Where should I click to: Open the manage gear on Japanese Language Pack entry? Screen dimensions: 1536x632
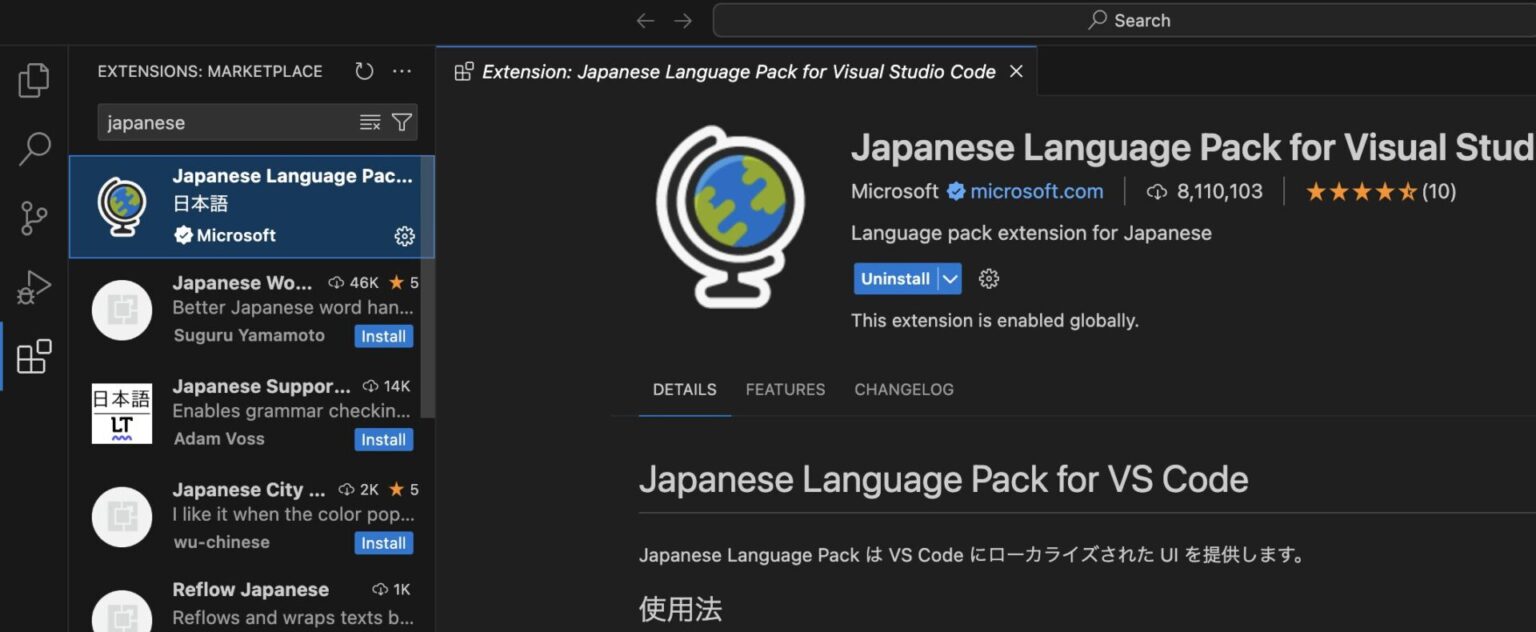pos(404,236)
